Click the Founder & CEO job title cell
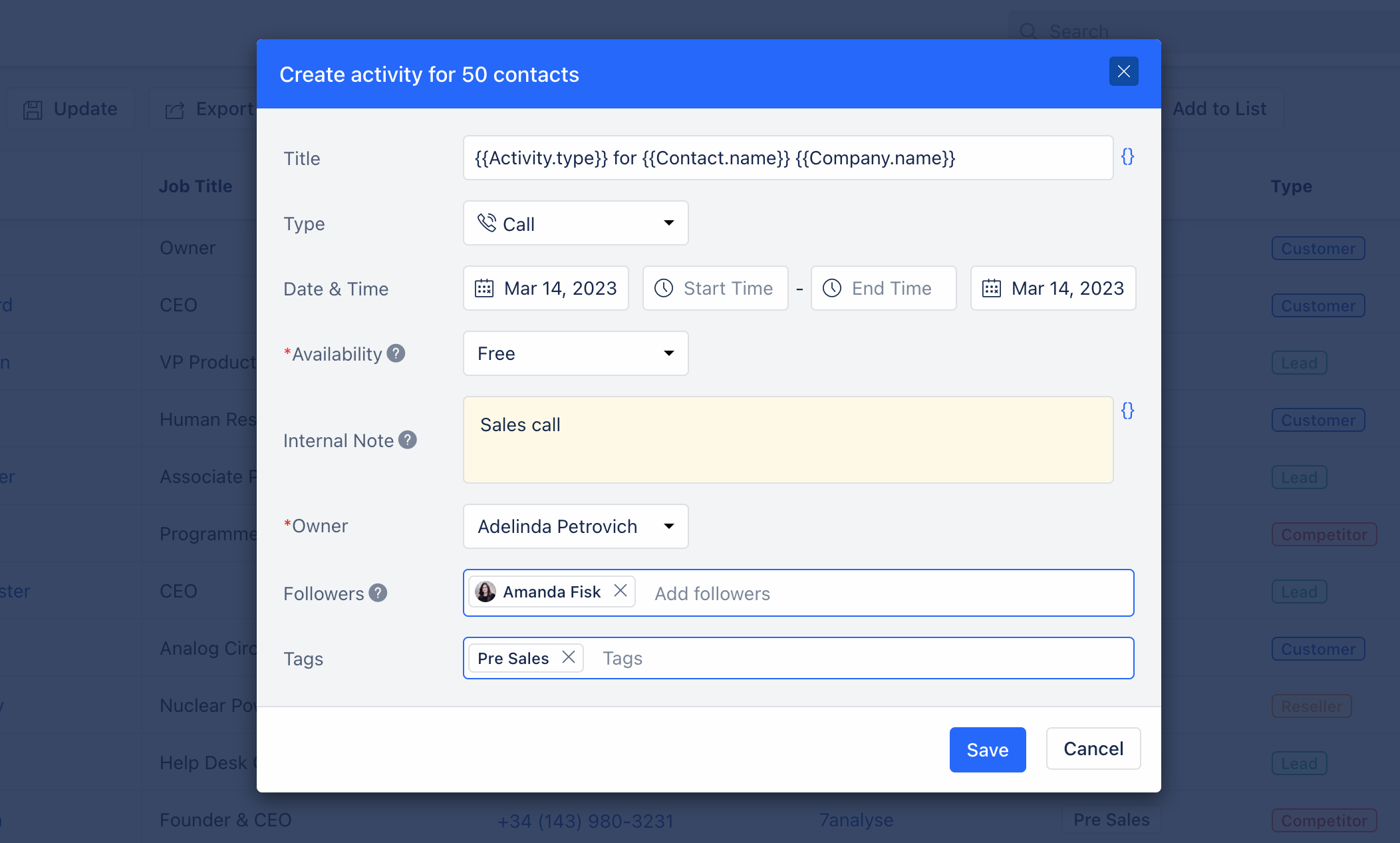 (x=225, y=820)
